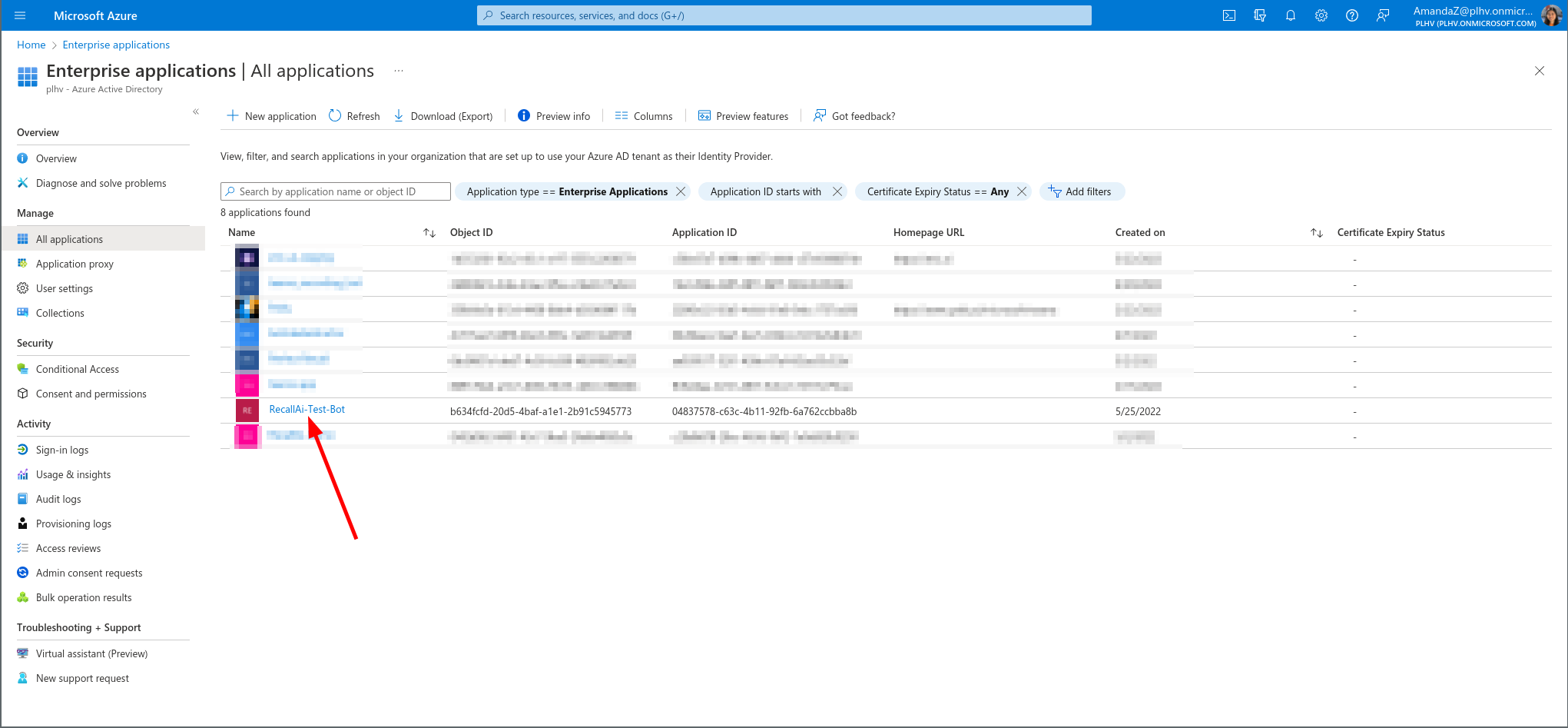This screenshot has height=728, width=1568.
Task: Open Cloud Shell from the top bar
Action: pos(1229,15)
